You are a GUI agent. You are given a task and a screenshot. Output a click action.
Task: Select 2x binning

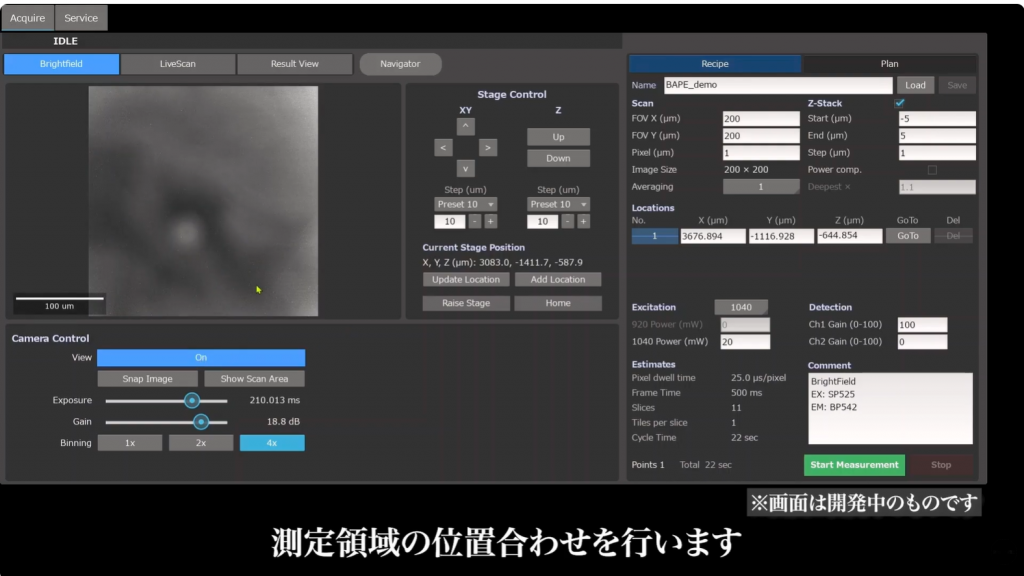tap(200, 443)
